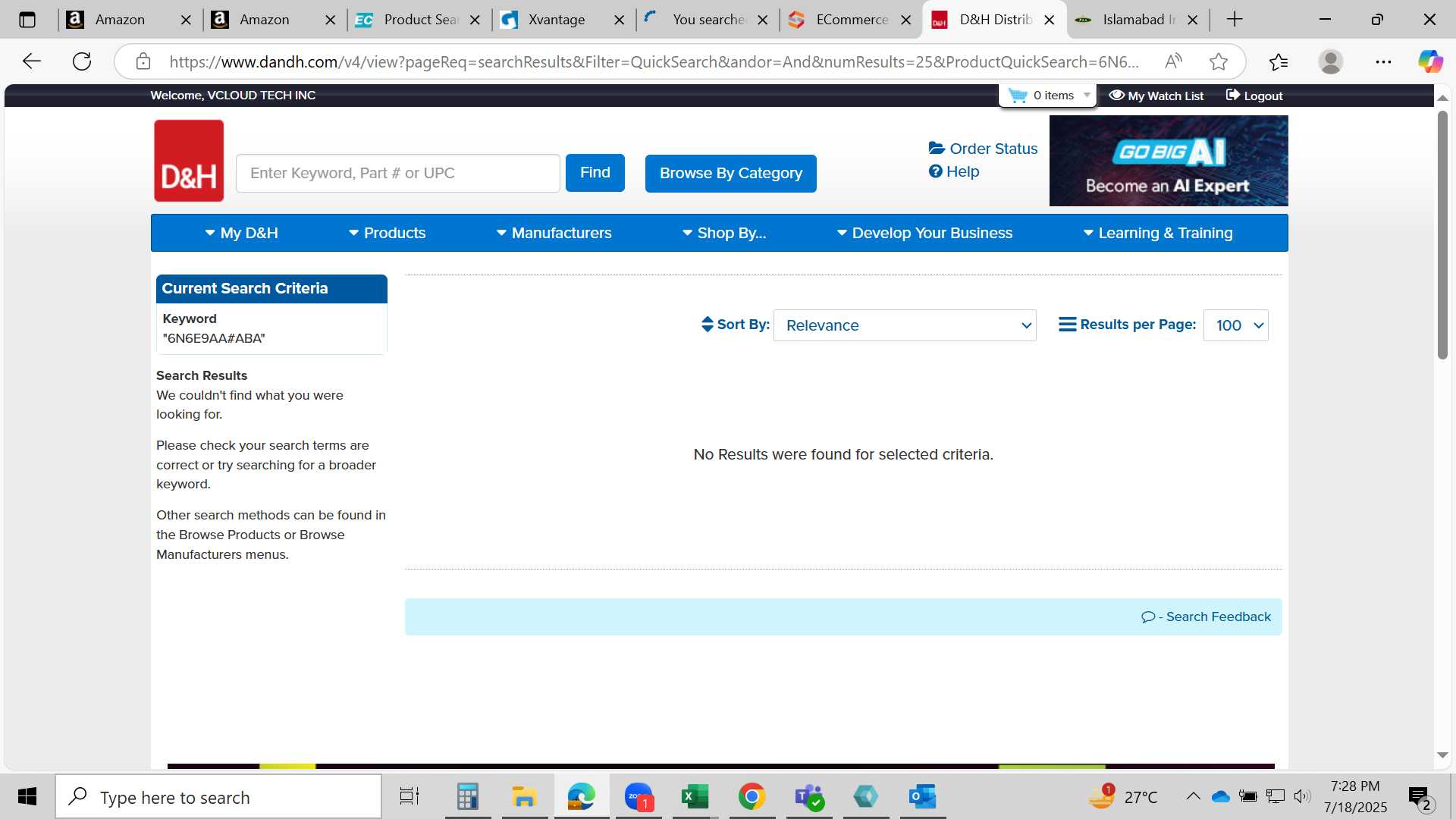
Task: Open Outlook from the taskbar
Action: pos(922,796)
